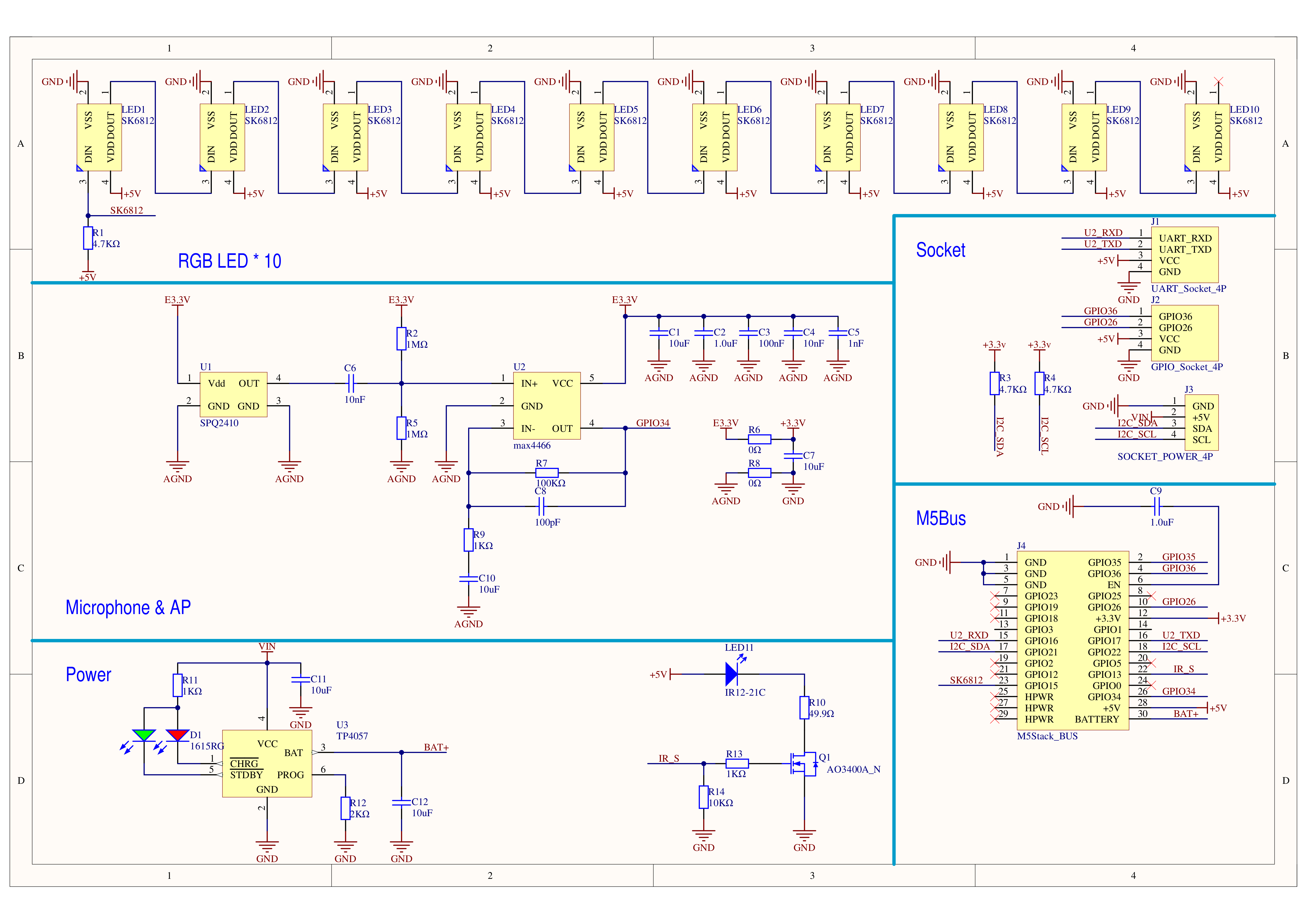The image size is (1308, 924).
Task: Select the LED10 SK6812 component body
Action: [x=1207, y=137]
